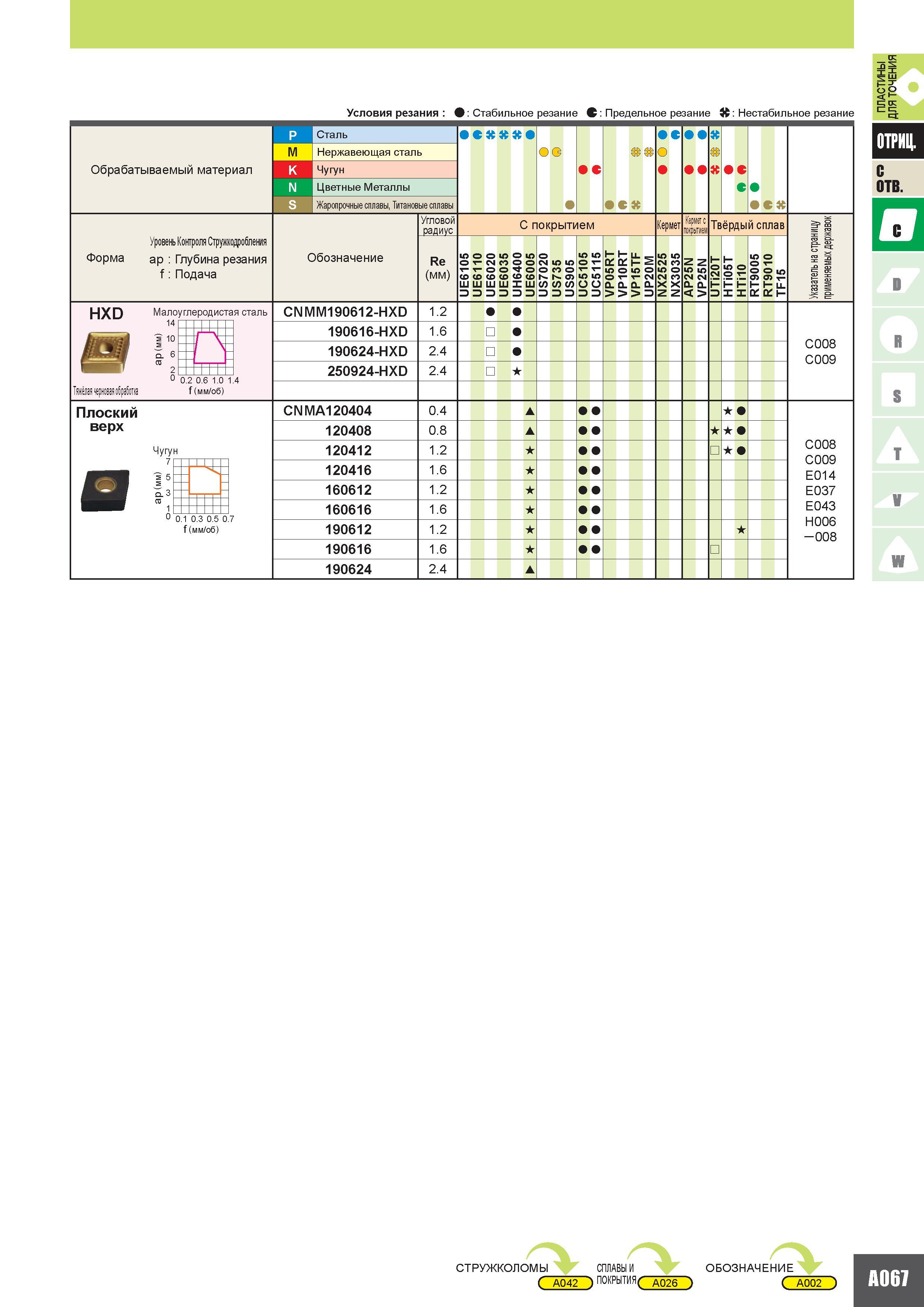Click the UC5105 grade column header
Screen dimensions: 924x1307
583,275
